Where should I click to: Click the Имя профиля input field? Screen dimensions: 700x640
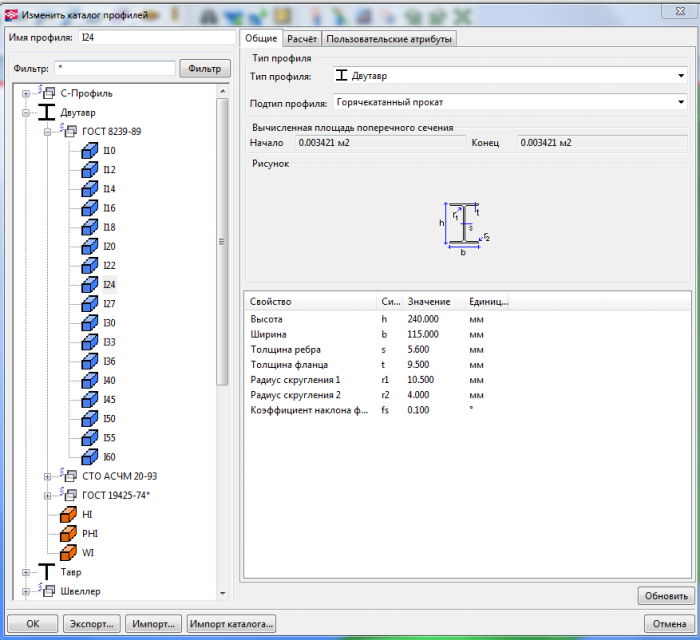point(155,38)
